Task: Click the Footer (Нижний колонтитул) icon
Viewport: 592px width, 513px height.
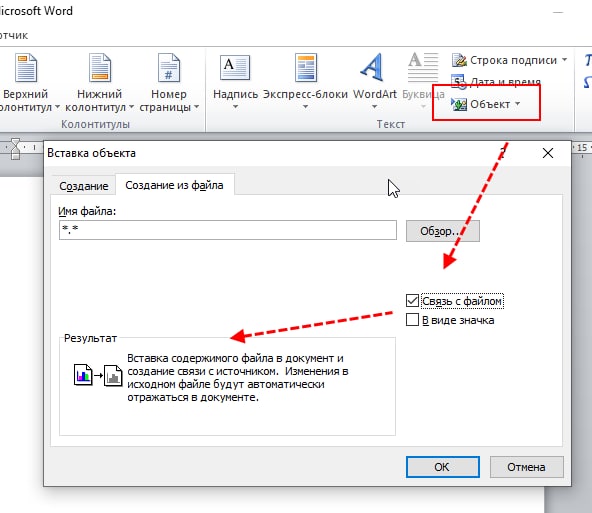Action: (100, 68)
